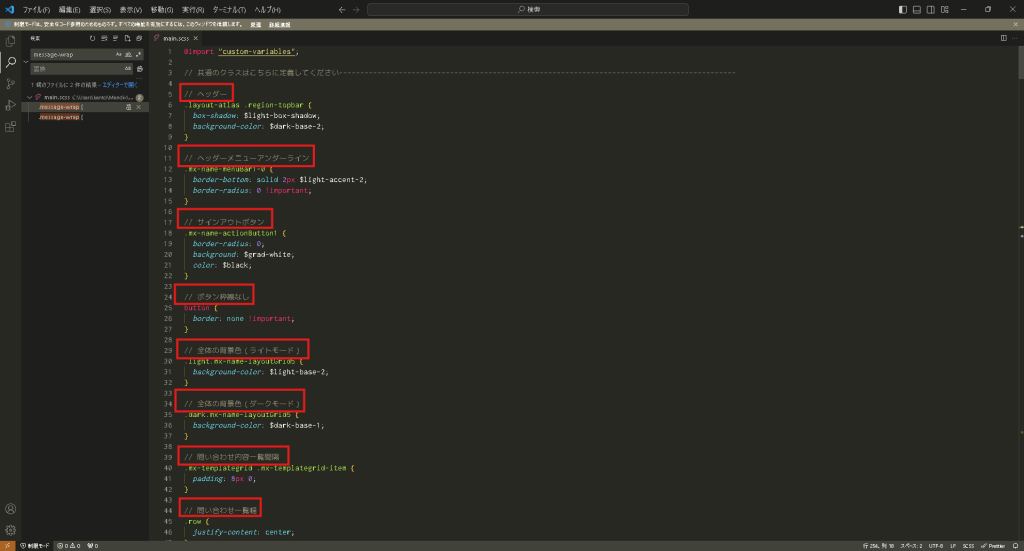Open the Source Control view

[11, 84]
